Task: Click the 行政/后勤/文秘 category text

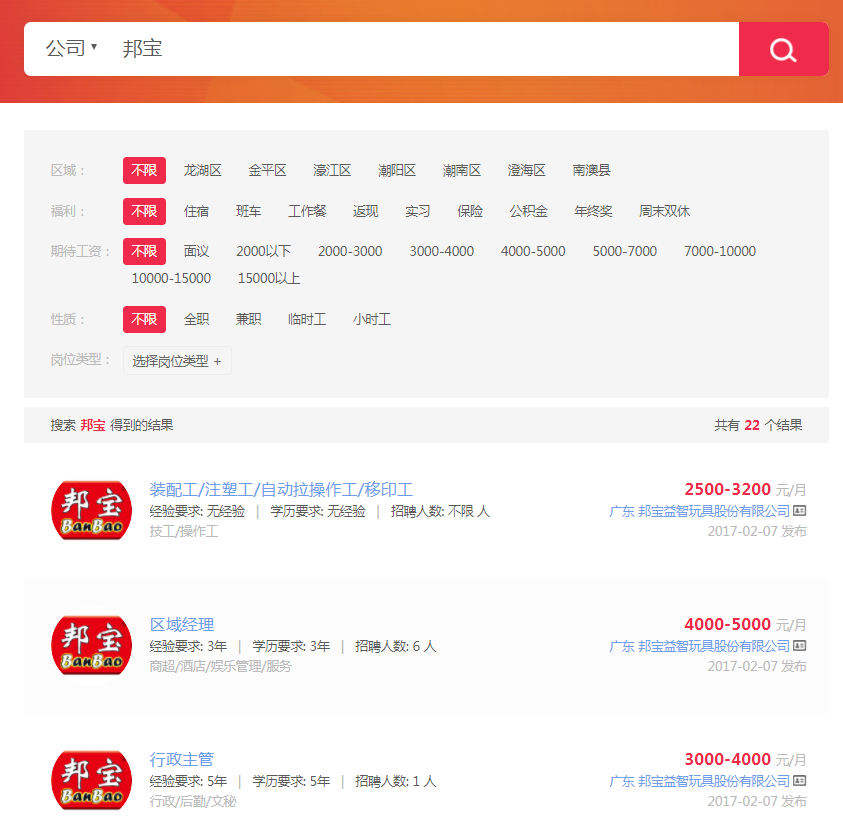Action: [x=192, y=801]
